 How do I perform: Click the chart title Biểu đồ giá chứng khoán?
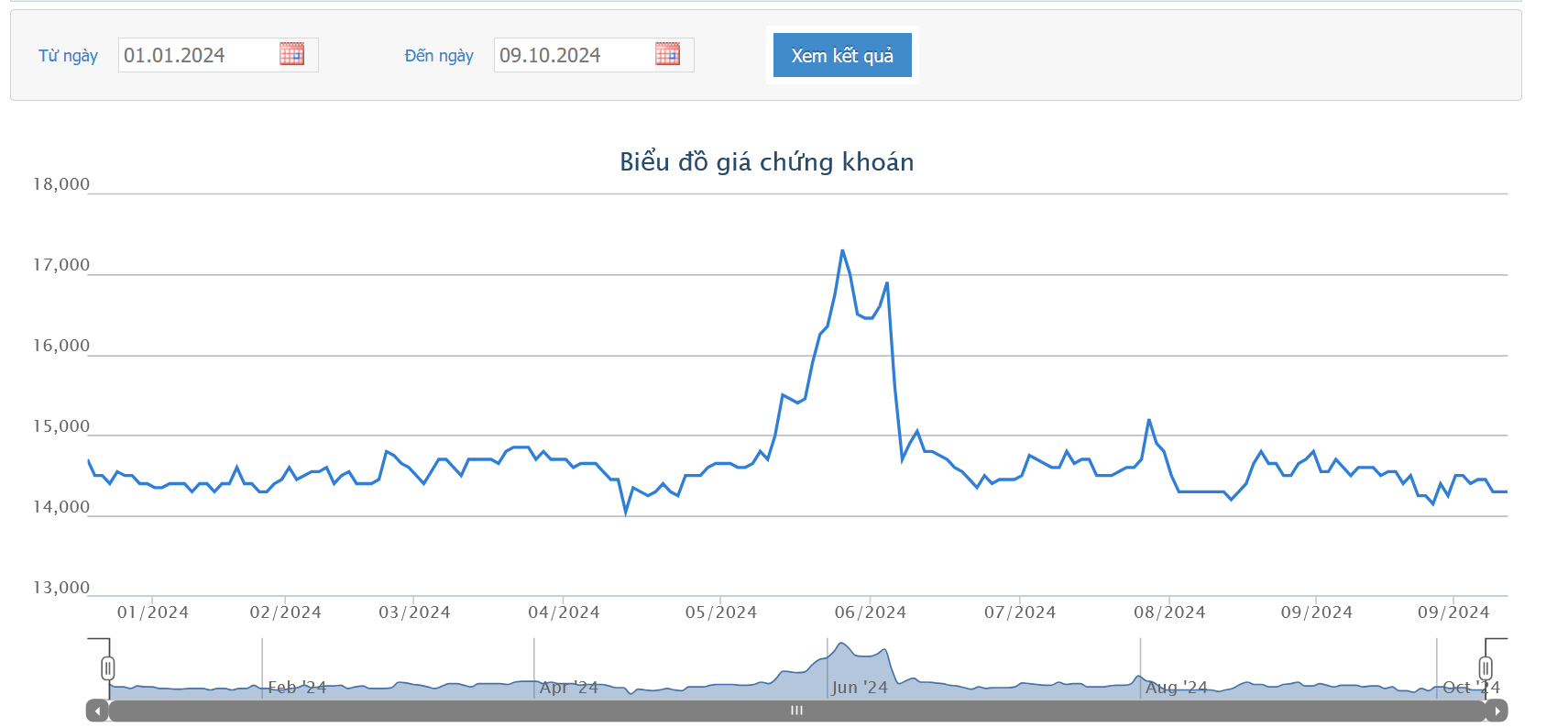coord(767,162)
